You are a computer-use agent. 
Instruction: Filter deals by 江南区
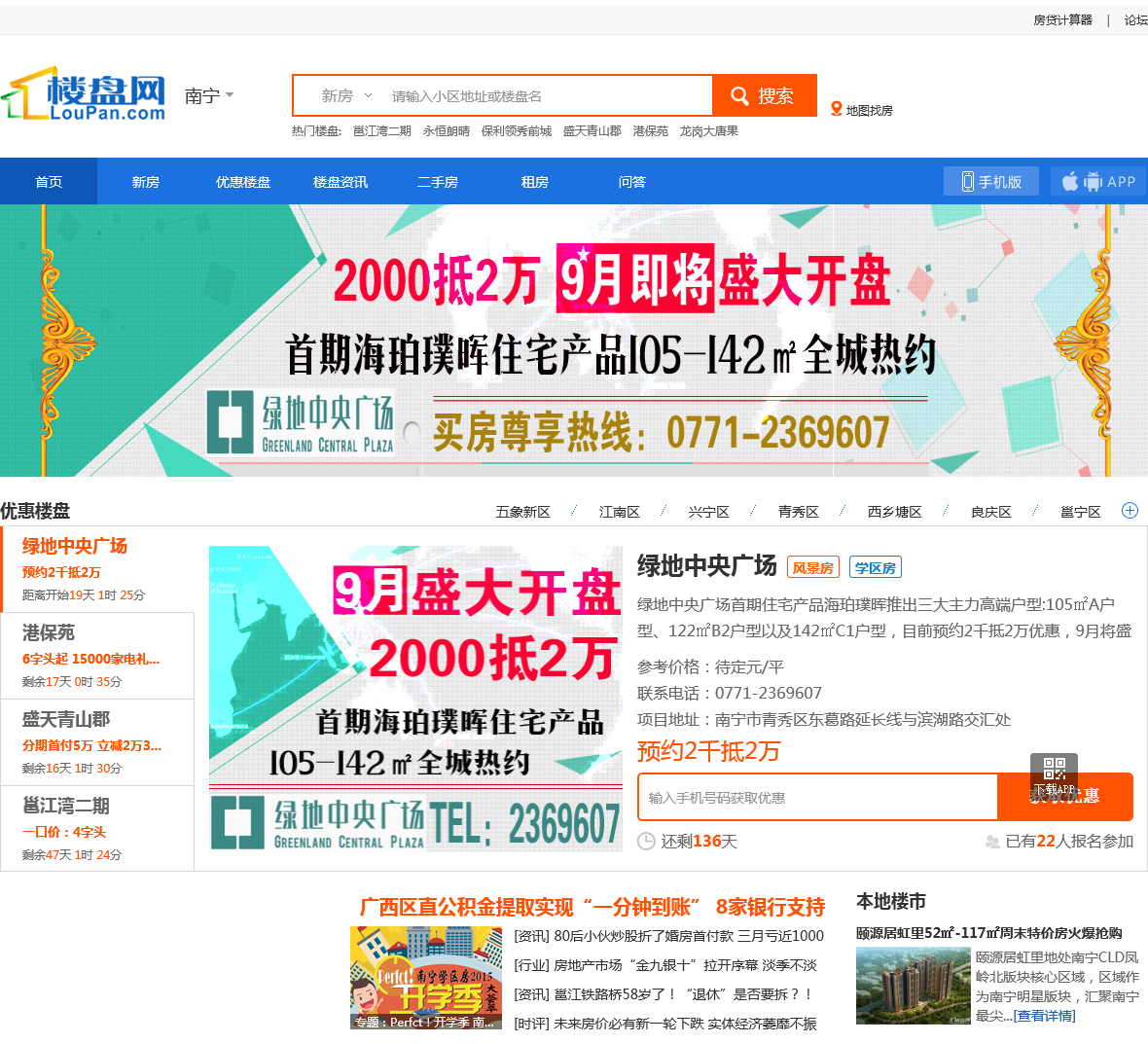pyautogui.click(x=620, y=512)
